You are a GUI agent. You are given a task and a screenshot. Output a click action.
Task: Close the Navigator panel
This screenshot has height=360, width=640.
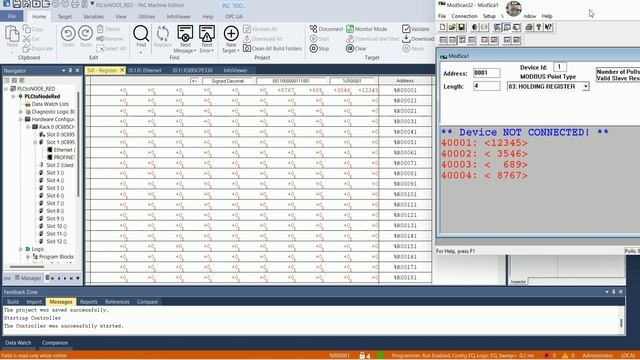78,71
